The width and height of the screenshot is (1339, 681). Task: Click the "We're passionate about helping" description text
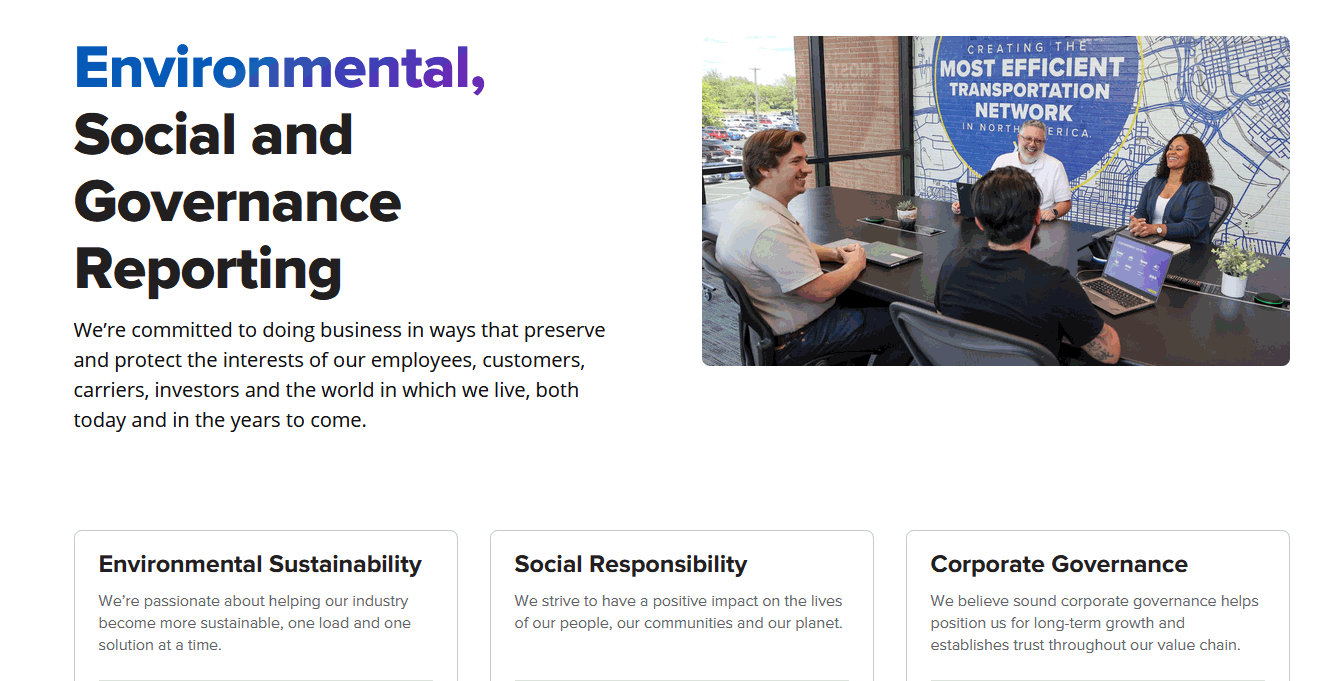click(x=254, y=623)
